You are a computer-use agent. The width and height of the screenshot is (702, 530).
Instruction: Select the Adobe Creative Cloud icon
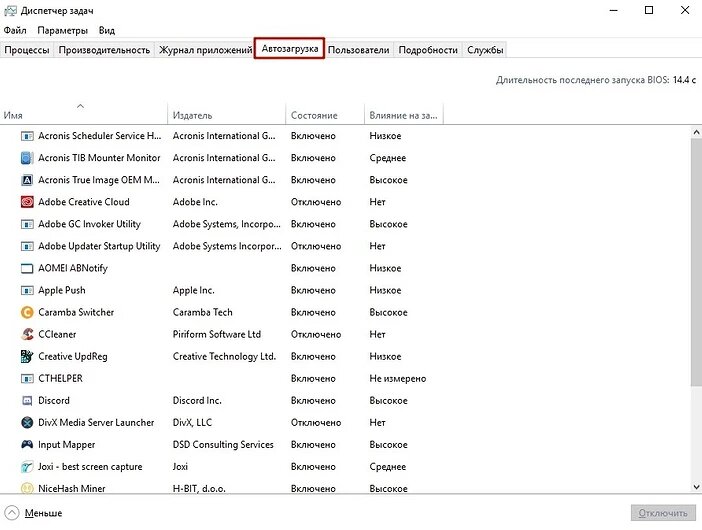pos(27,202)
